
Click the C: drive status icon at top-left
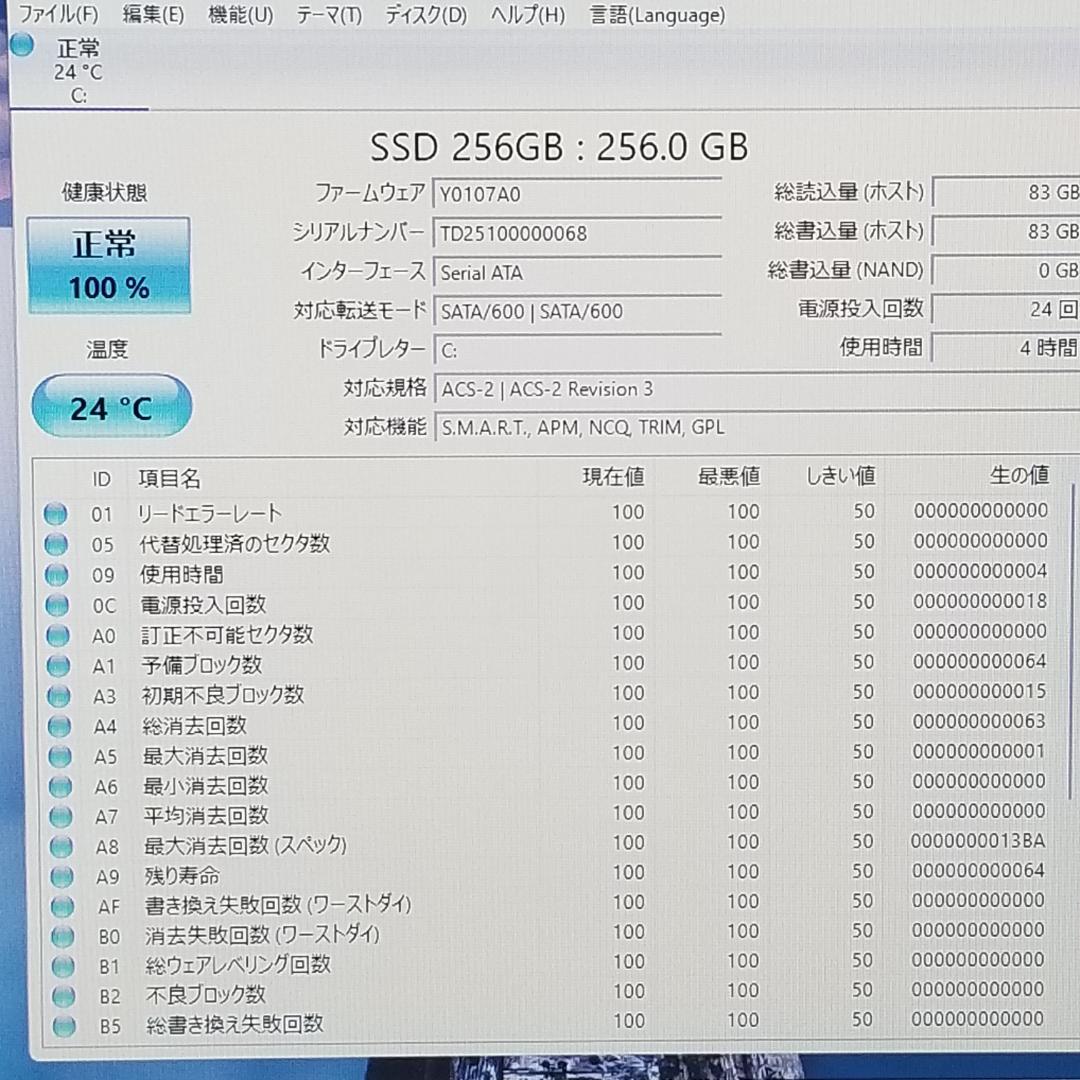tap(21, 44)
